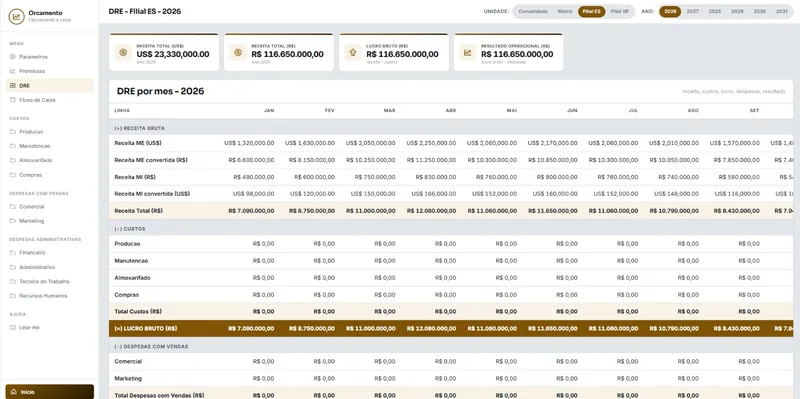Click the DRE table icon in sidebar

pyautogui.click(x=13, y=86)
